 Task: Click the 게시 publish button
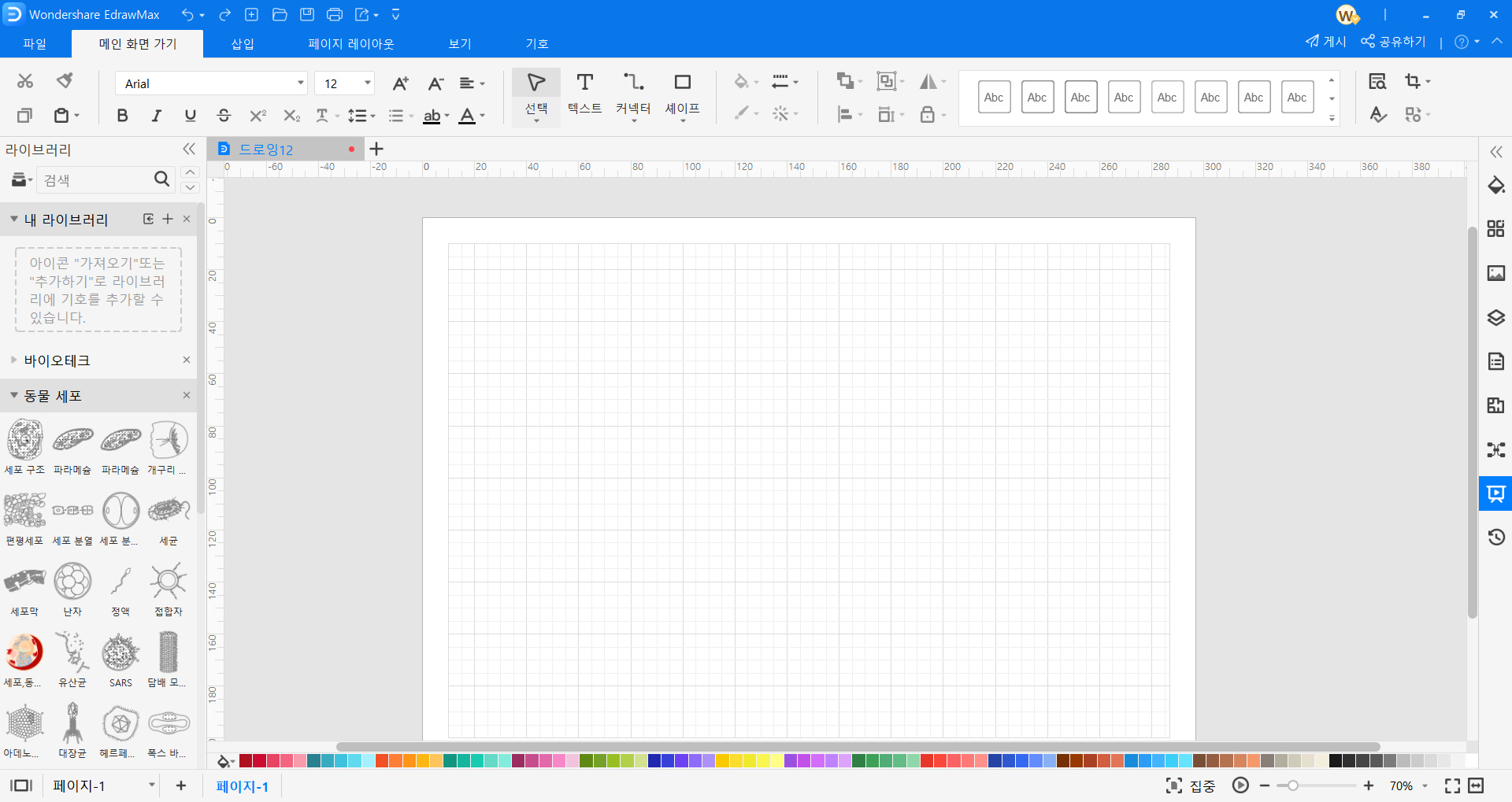coord(1326,42)
